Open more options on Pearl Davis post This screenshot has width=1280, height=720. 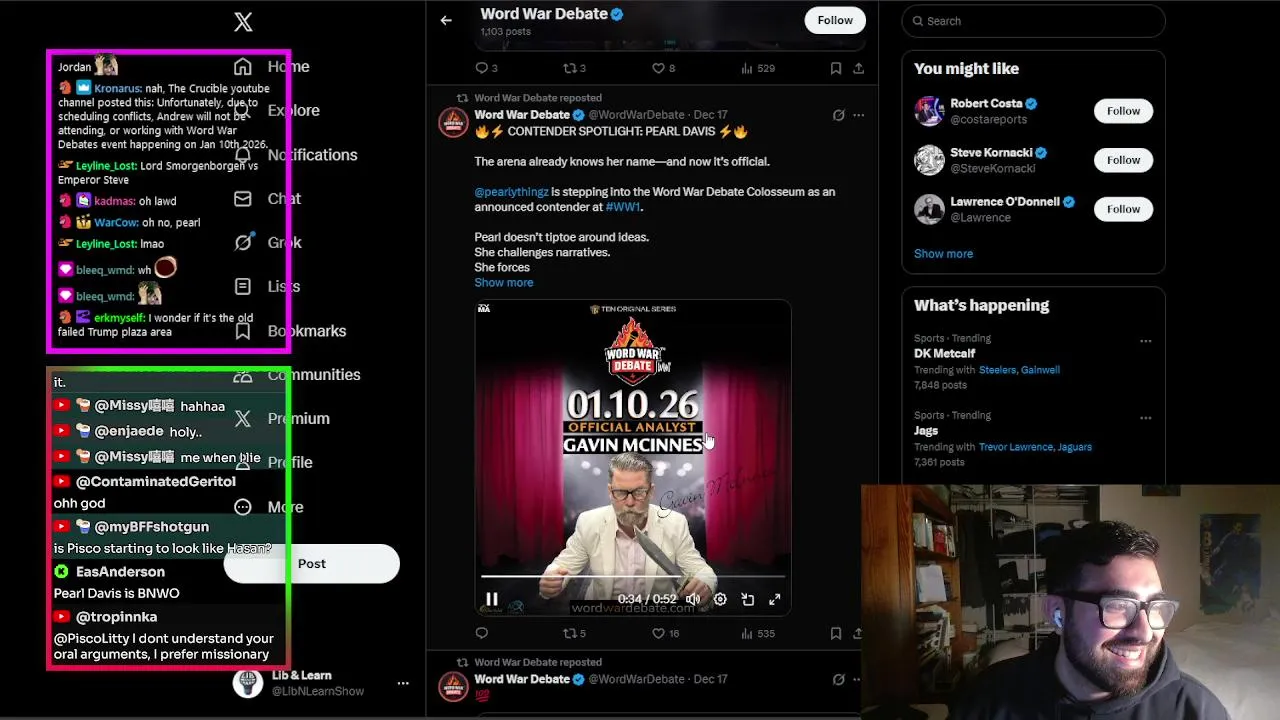click(x=858, y=115)
